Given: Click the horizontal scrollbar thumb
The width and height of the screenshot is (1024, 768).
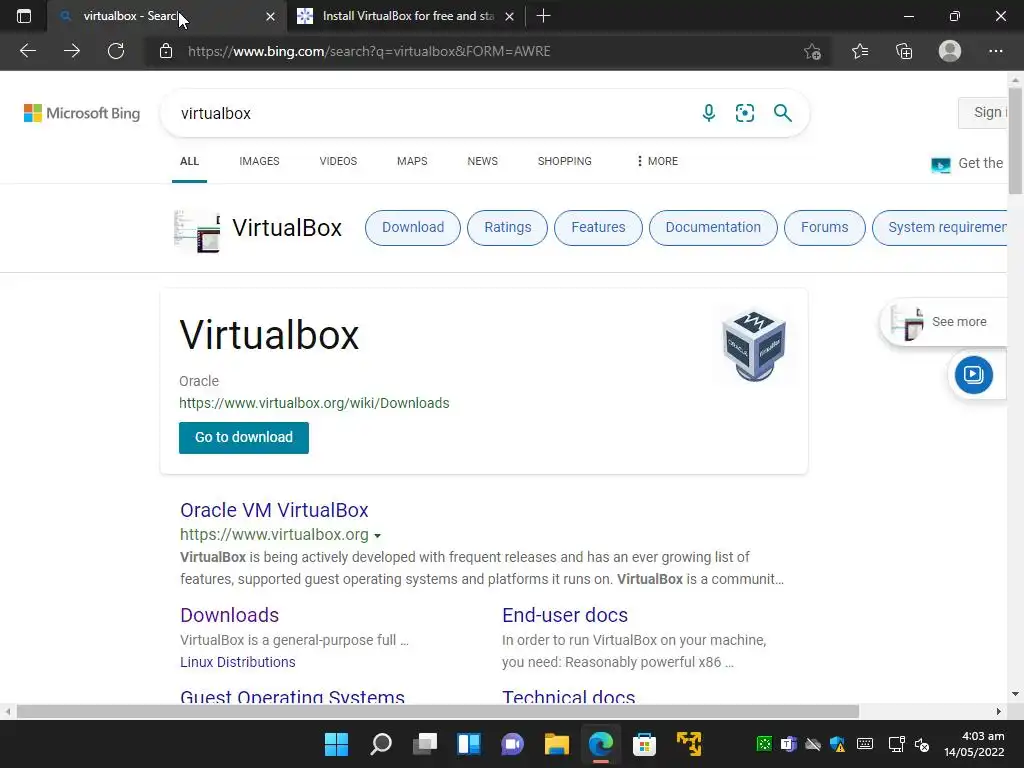Looking at the screenshot, I should 438,711.
